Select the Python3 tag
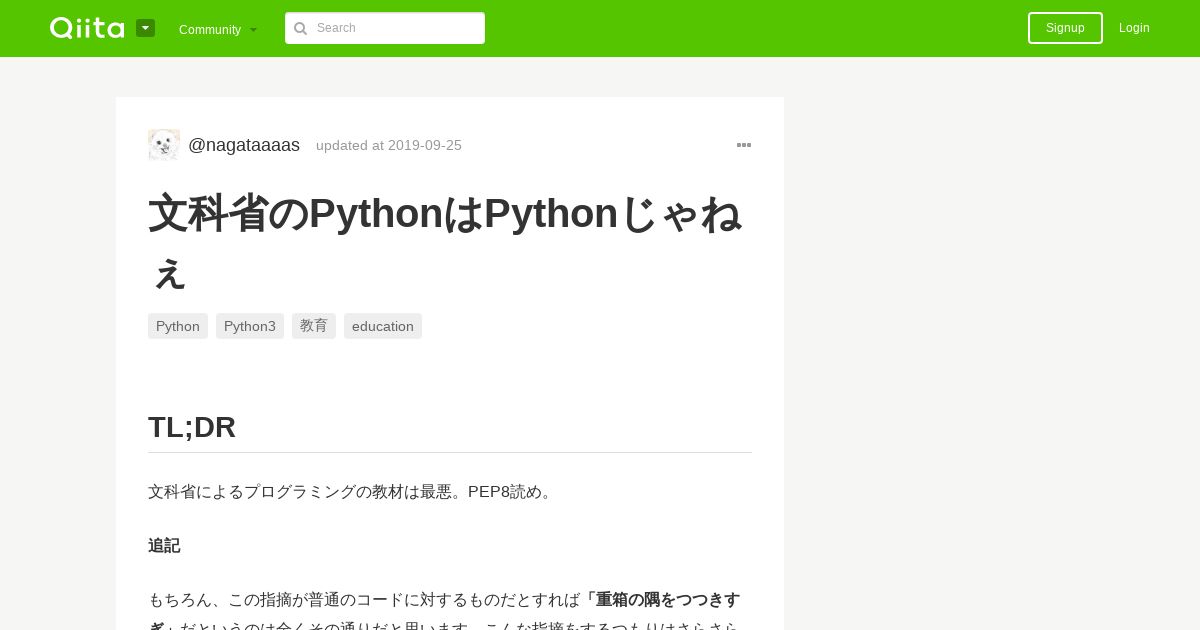 [x=250, y=326]
